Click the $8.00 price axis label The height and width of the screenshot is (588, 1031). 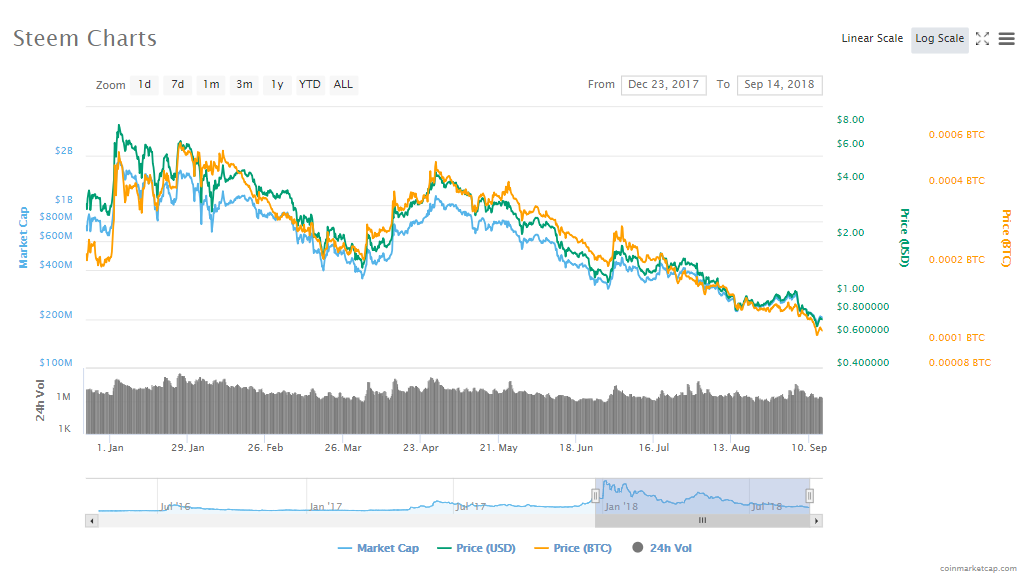click(x=850, y=120)
